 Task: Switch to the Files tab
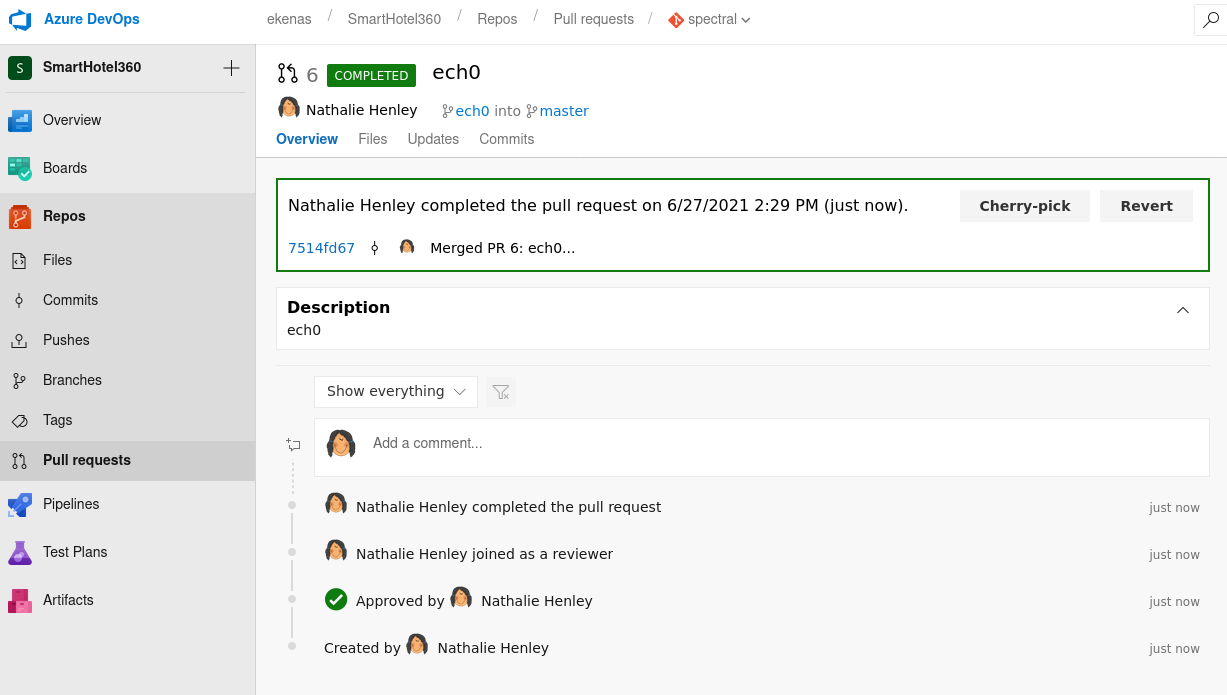(373, 139)
